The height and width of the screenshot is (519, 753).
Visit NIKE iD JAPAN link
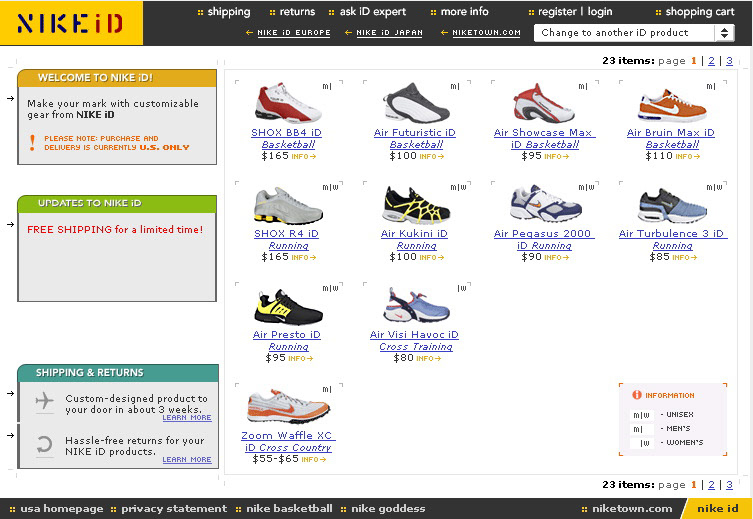(389, 33)
